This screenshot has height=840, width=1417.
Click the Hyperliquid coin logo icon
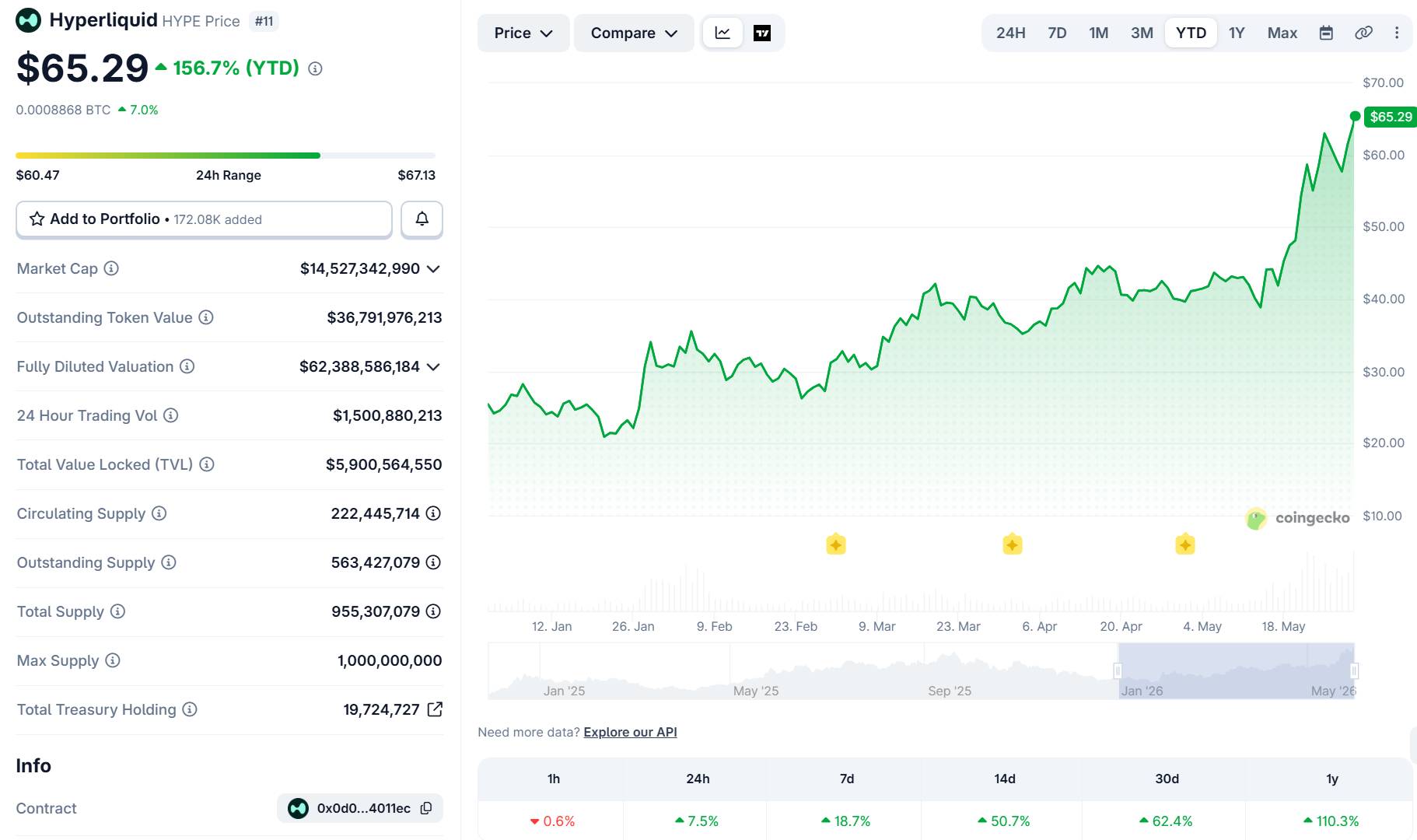[29, 20]
